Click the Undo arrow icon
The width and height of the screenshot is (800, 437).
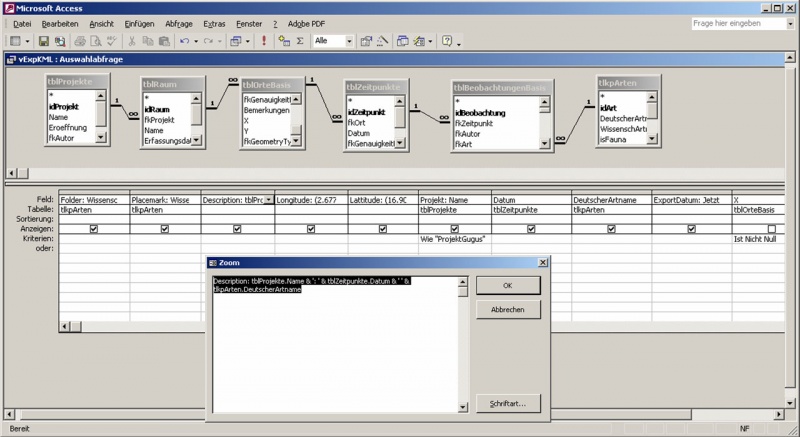(x=186, y=41)
